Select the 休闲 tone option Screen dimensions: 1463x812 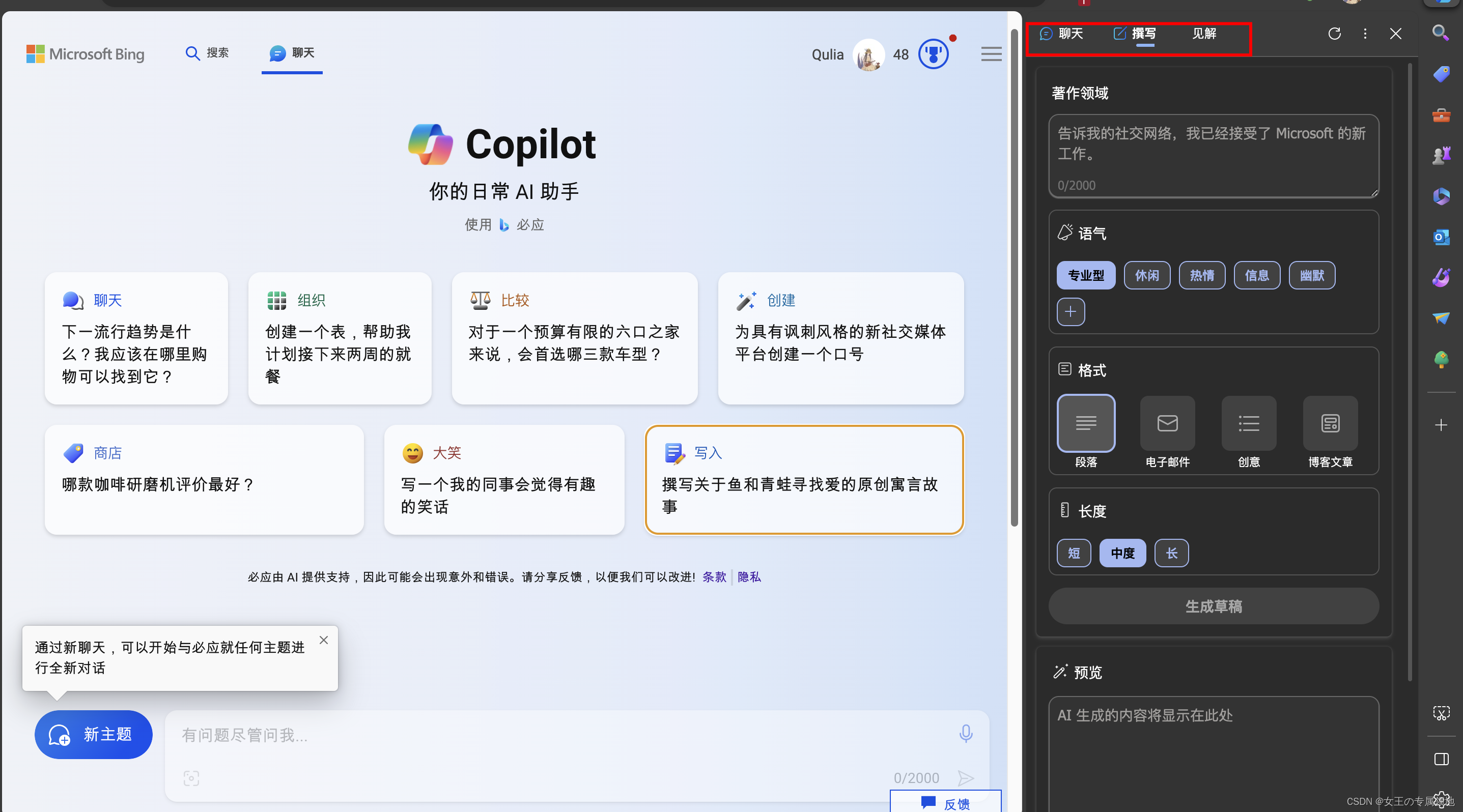(1147, 275)
